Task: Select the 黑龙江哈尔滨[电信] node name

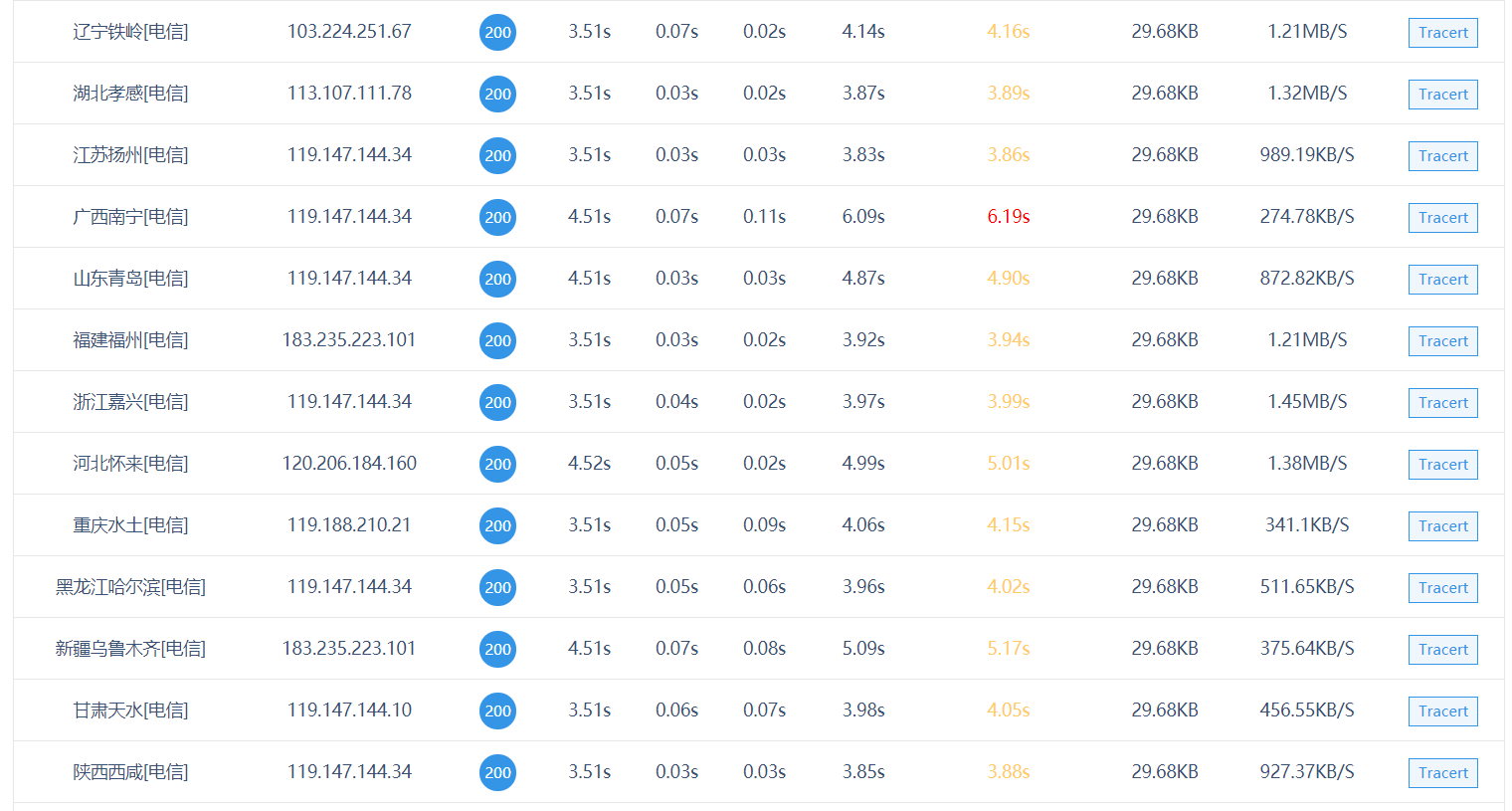Action: coord(130,587)
